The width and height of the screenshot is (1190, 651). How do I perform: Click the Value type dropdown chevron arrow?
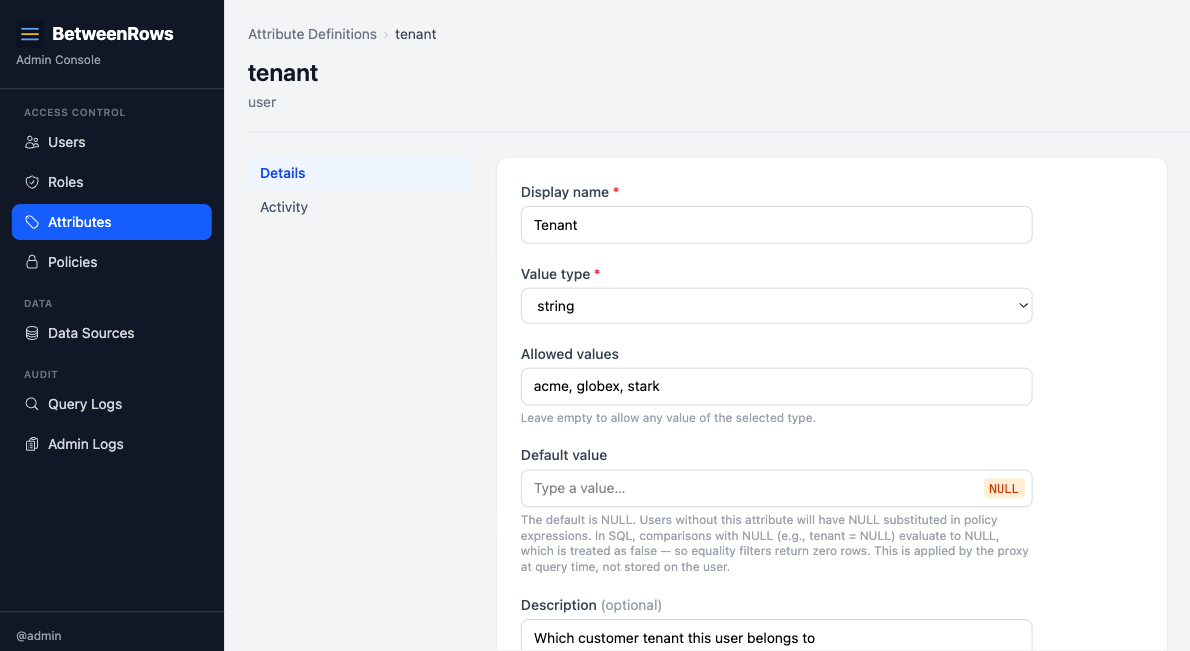pyautogui.click(x=1023, y=306)
